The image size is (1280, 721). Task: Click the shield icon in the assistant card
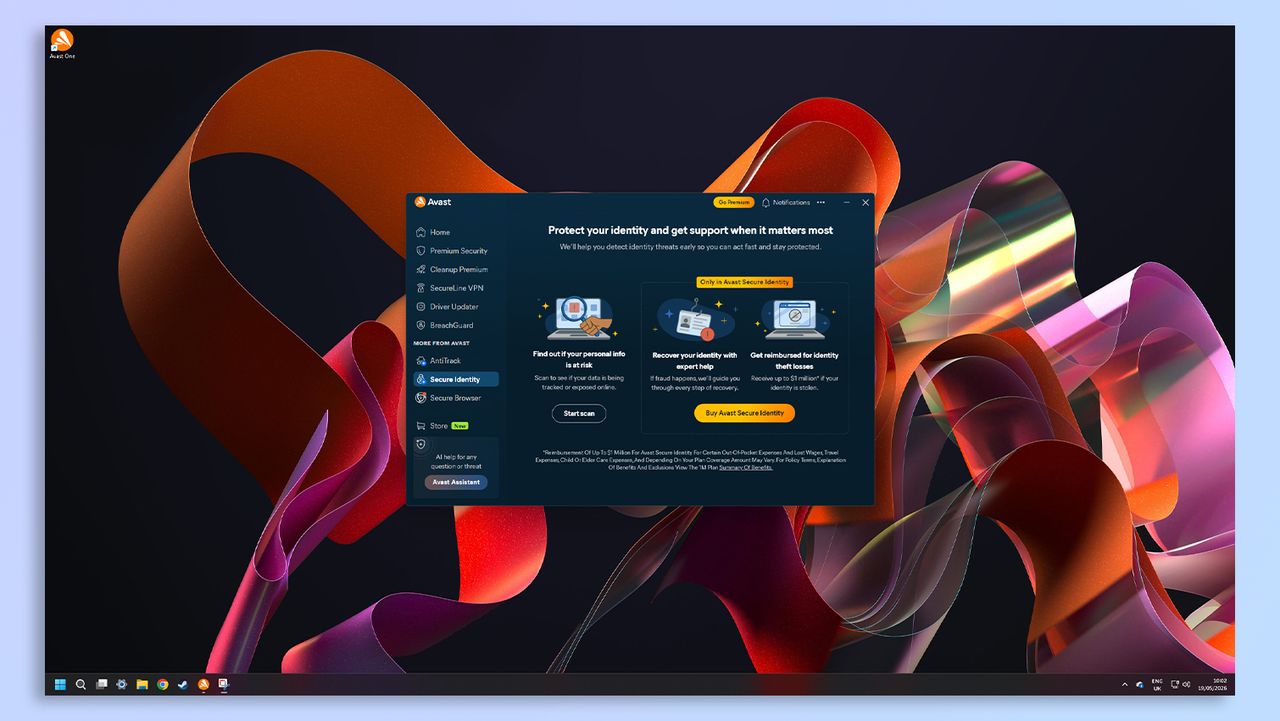click(x=421, y=444)
